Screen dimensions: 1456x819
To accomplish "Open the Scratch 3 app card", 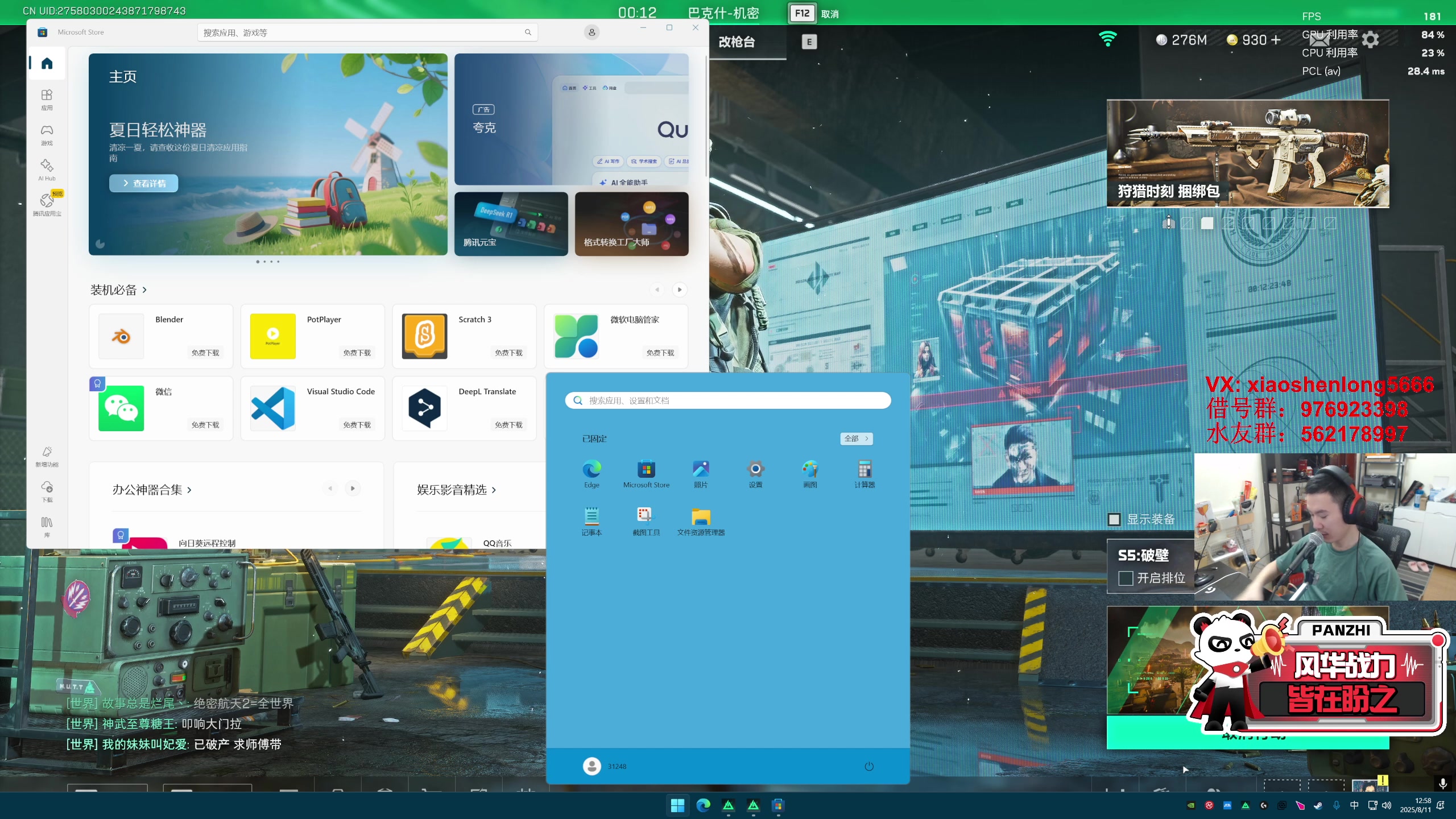I will 464,336.
